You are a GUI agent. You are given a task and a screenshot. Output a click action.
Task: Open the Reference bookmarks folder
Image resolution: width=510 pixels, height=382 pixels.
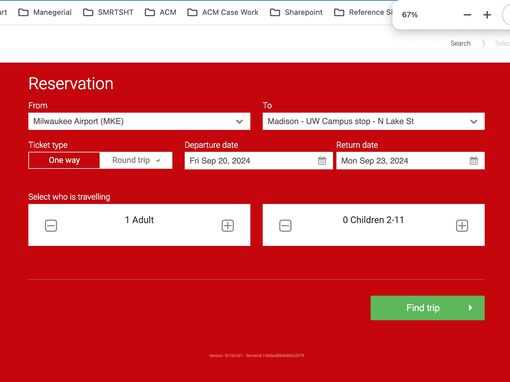pyautogui.click(x=363, y=12)
